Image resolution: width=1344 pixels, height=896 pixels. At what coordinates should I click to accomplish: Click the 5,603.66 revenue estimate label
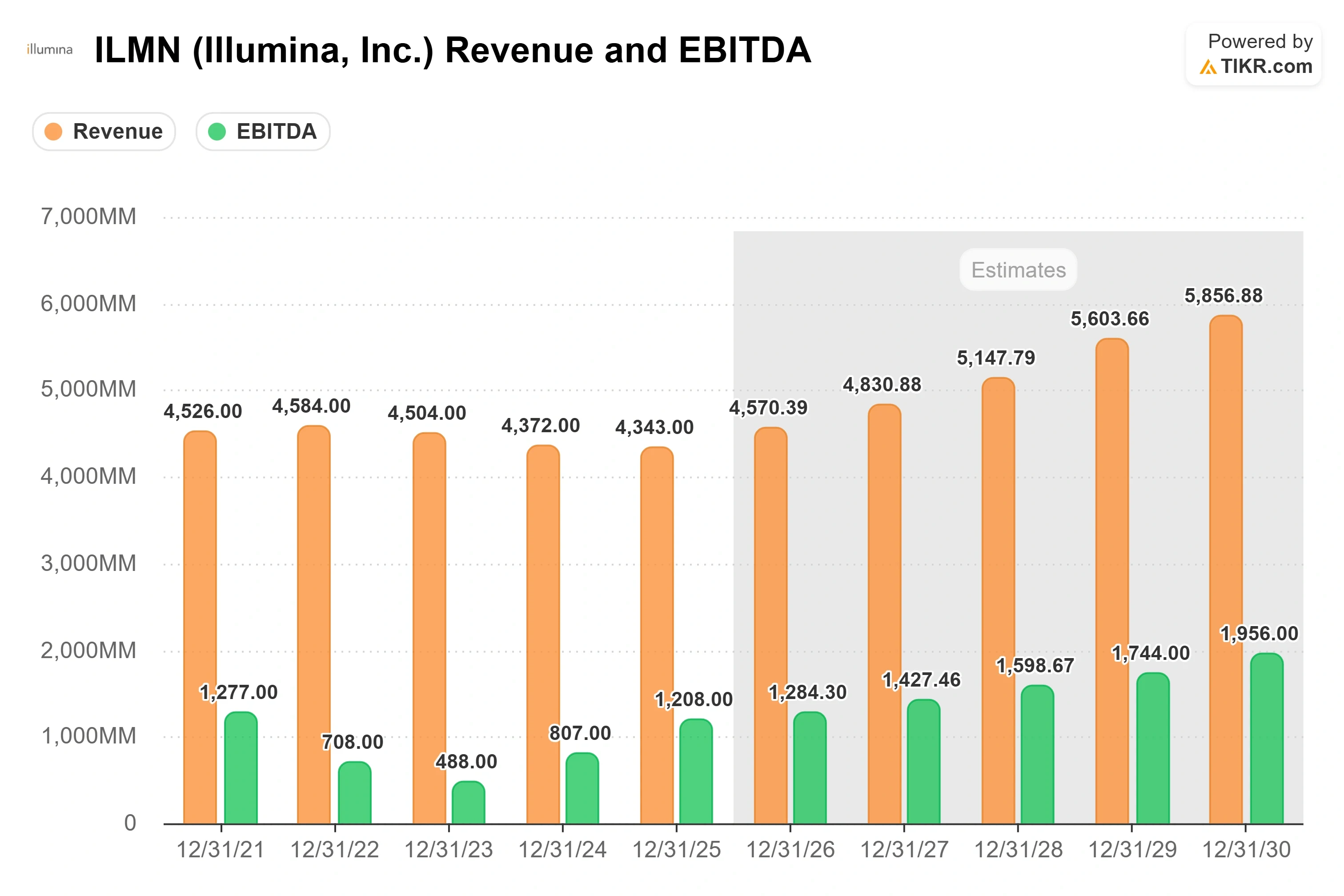tap(1109, 319)
